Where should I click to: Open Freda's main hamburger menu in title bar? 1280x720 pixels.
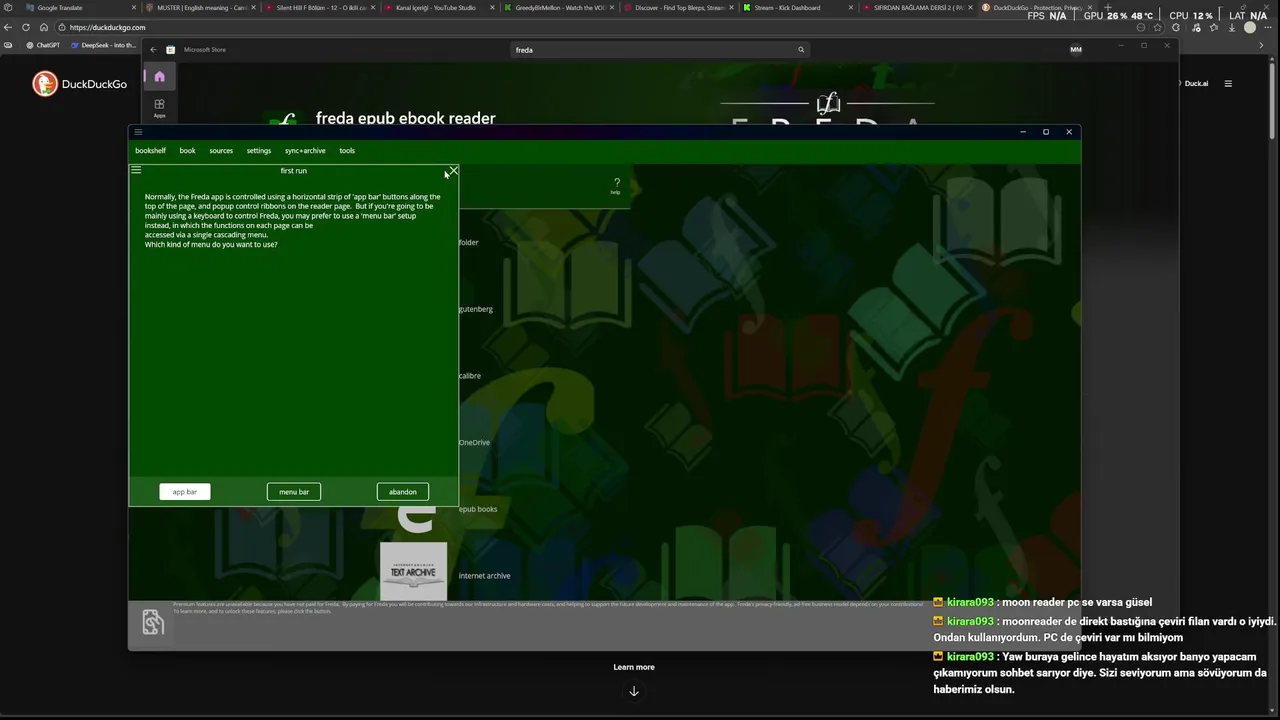[x=138, y=132]
